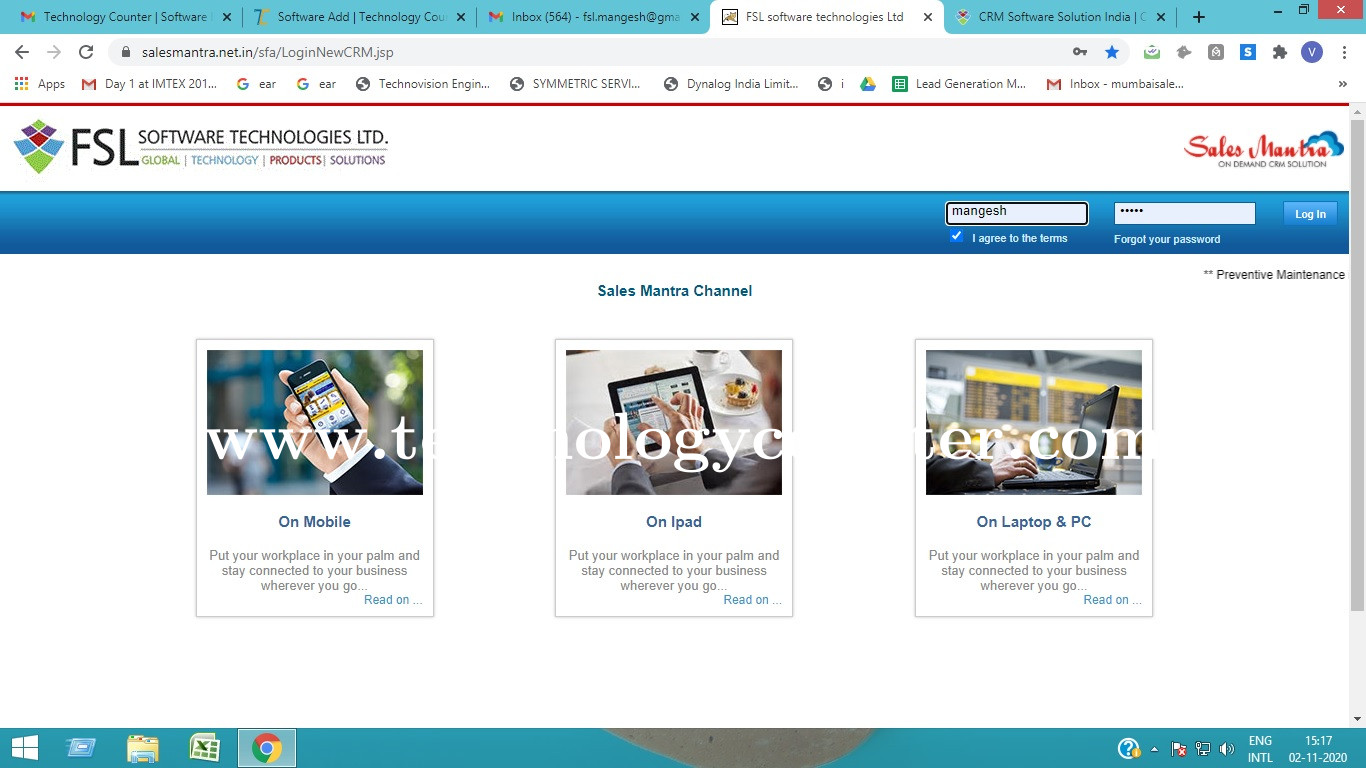
Task: Open the Apps grid shortcut in bookmarks bar
Action: point(40,84)
